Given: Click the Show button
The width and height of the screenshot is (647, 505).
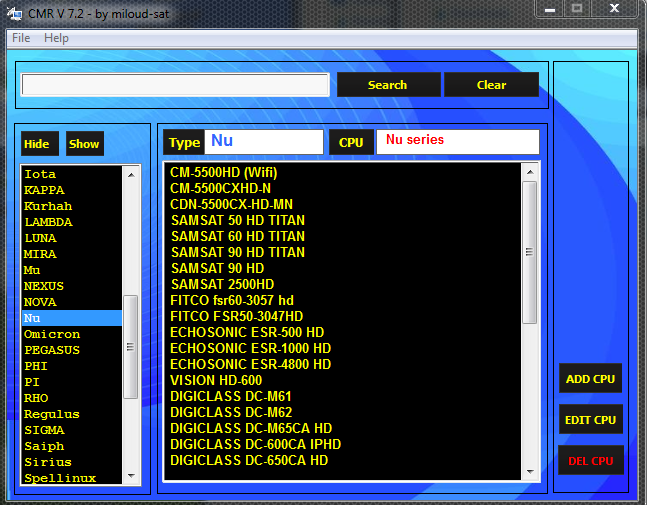Looking at the screenshot, I should coord(85,144).
